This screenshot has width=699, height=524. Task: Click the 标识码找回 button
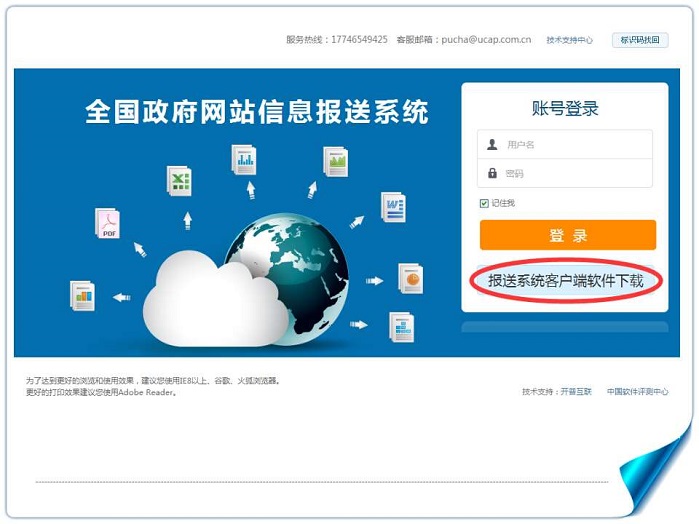click(640, 40)
